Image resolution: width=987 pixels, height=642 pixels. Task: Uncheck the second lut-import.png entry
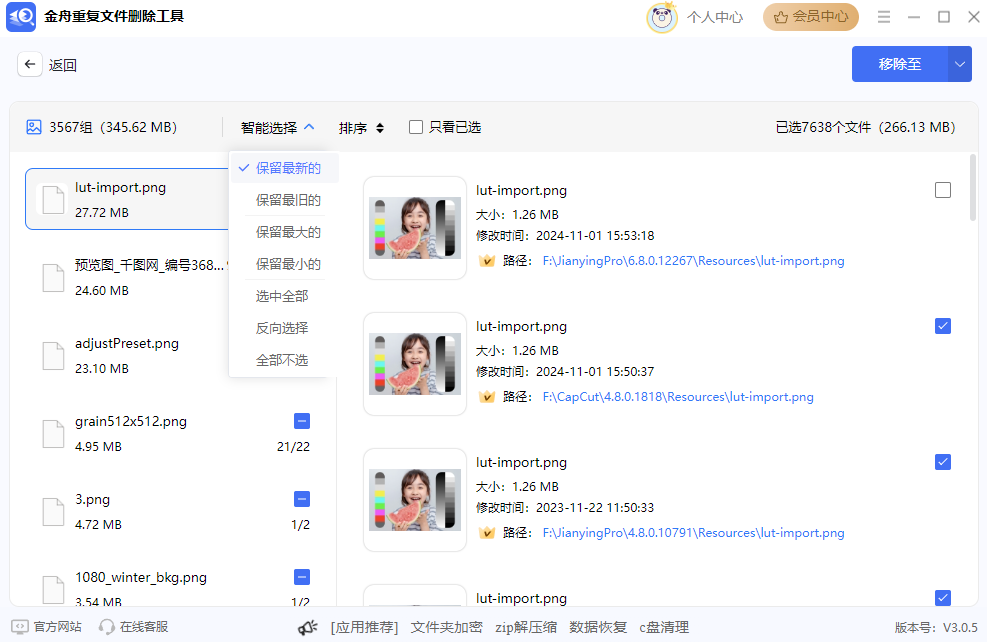pyautogui.click(x=942, y=325)
